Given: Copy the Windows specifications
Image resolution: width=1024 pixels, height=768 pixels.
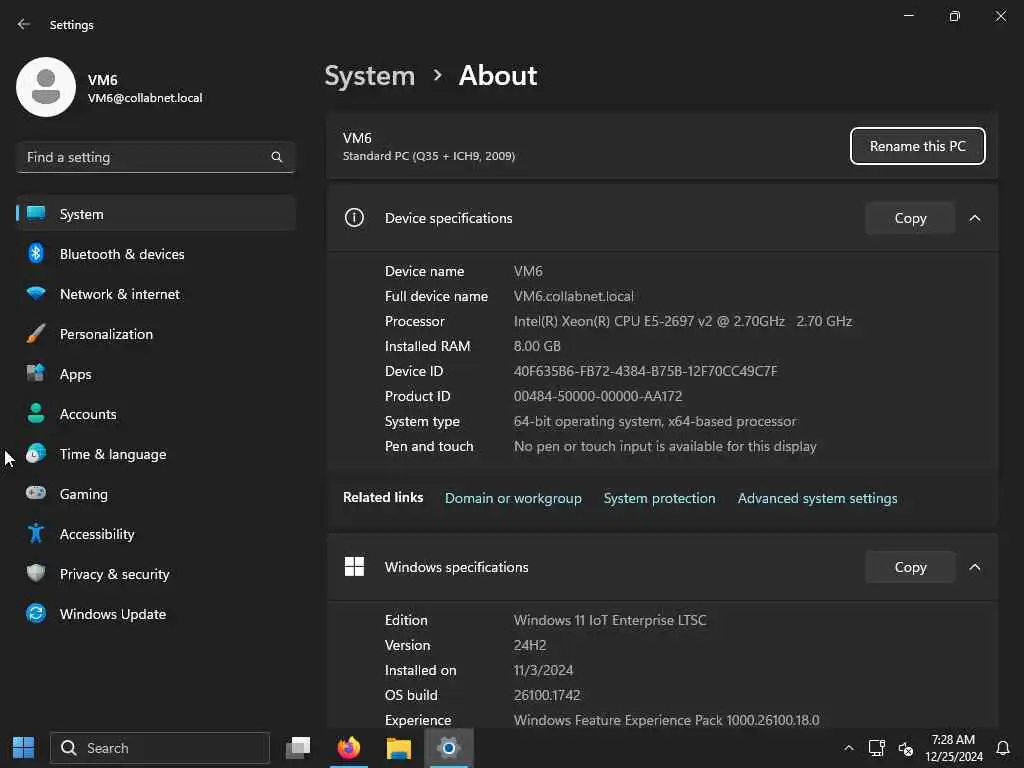Looking at the screenshot, I should 910,567.
